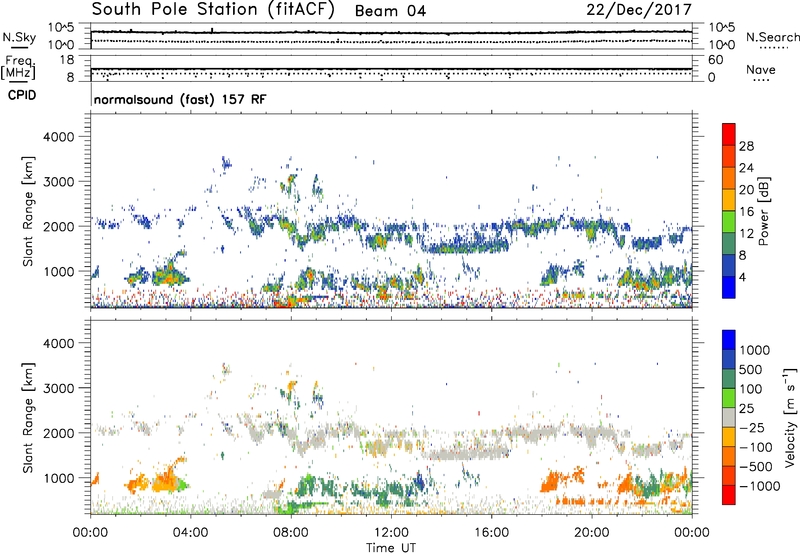Viewport: 800px width, 554px height.
Task: Click the red -1000 Velocity colorbar swatch
Action: pos(729,495)
